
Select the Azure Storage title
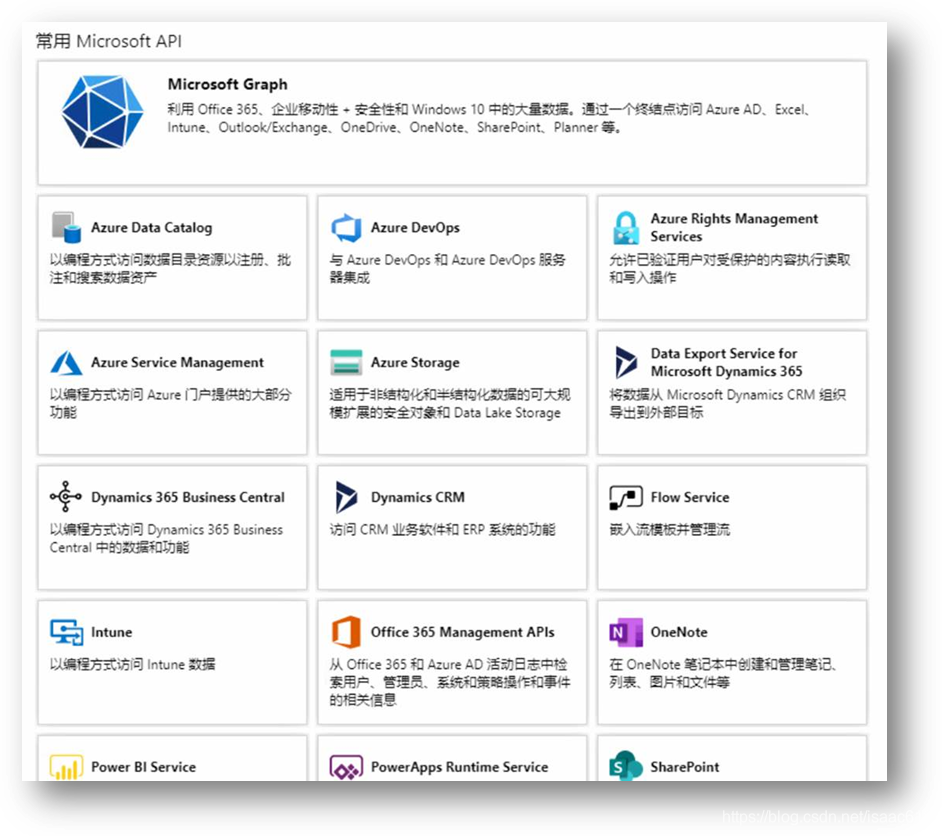click(415, 363)
